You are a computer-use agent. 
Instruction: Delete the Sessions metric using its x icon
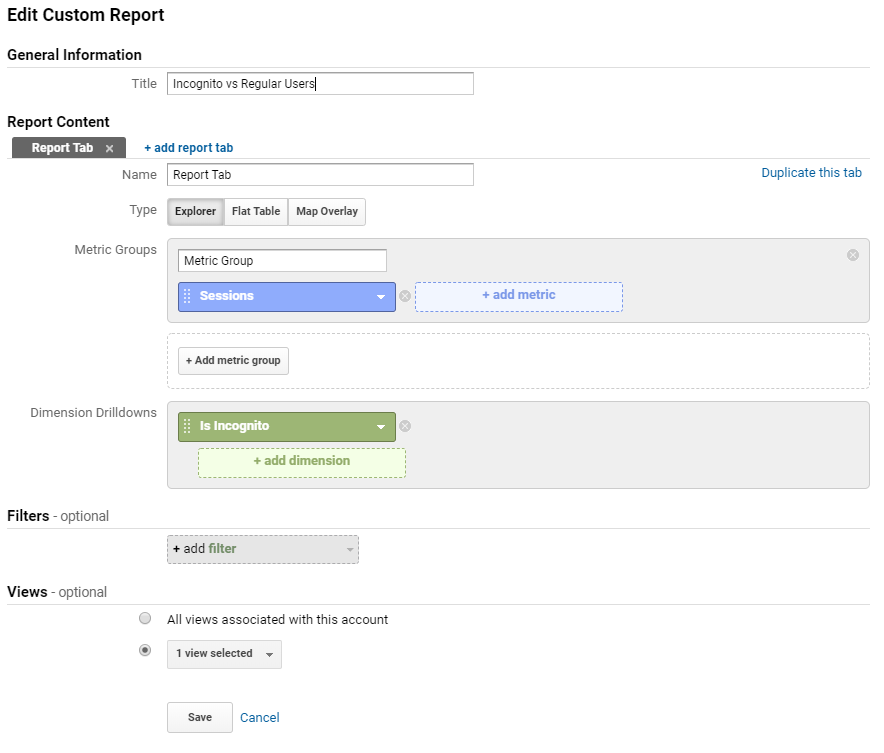[405, 296]
